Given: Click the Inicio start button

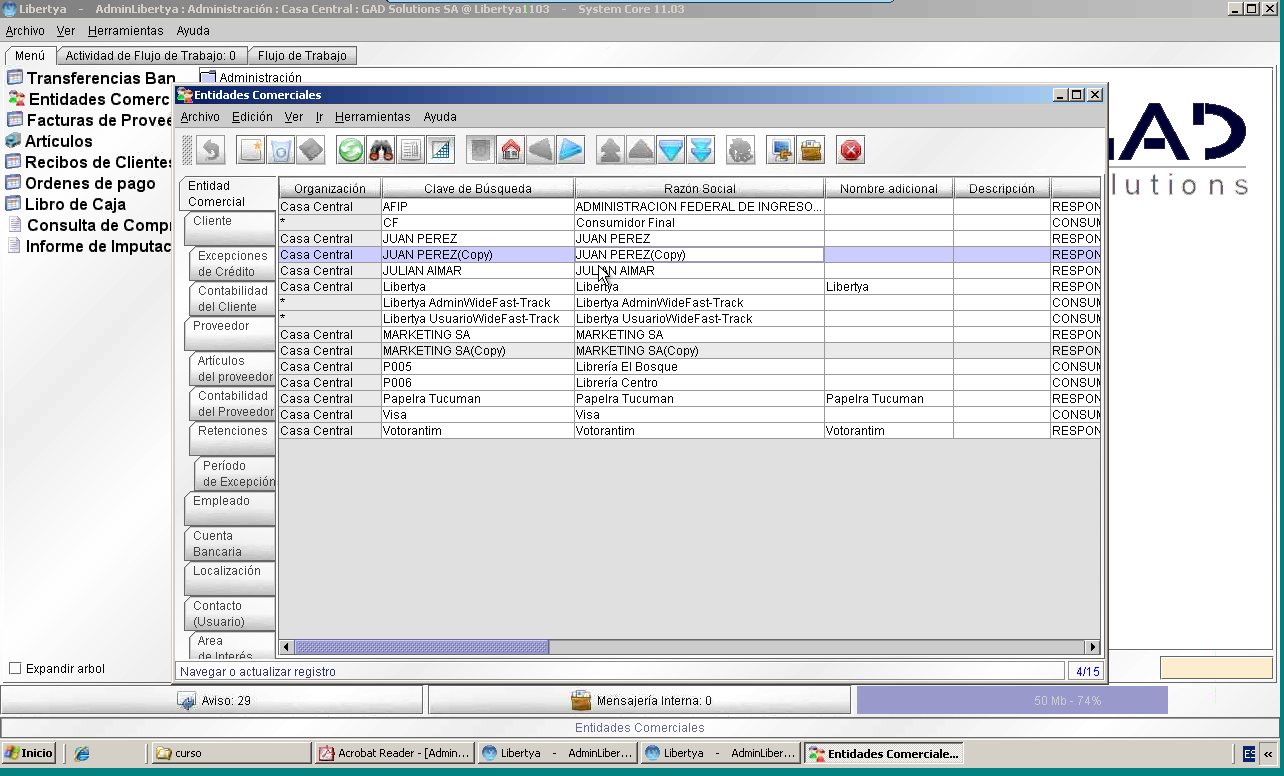Looking at the screenshot, I should click(x=29, y=753).
